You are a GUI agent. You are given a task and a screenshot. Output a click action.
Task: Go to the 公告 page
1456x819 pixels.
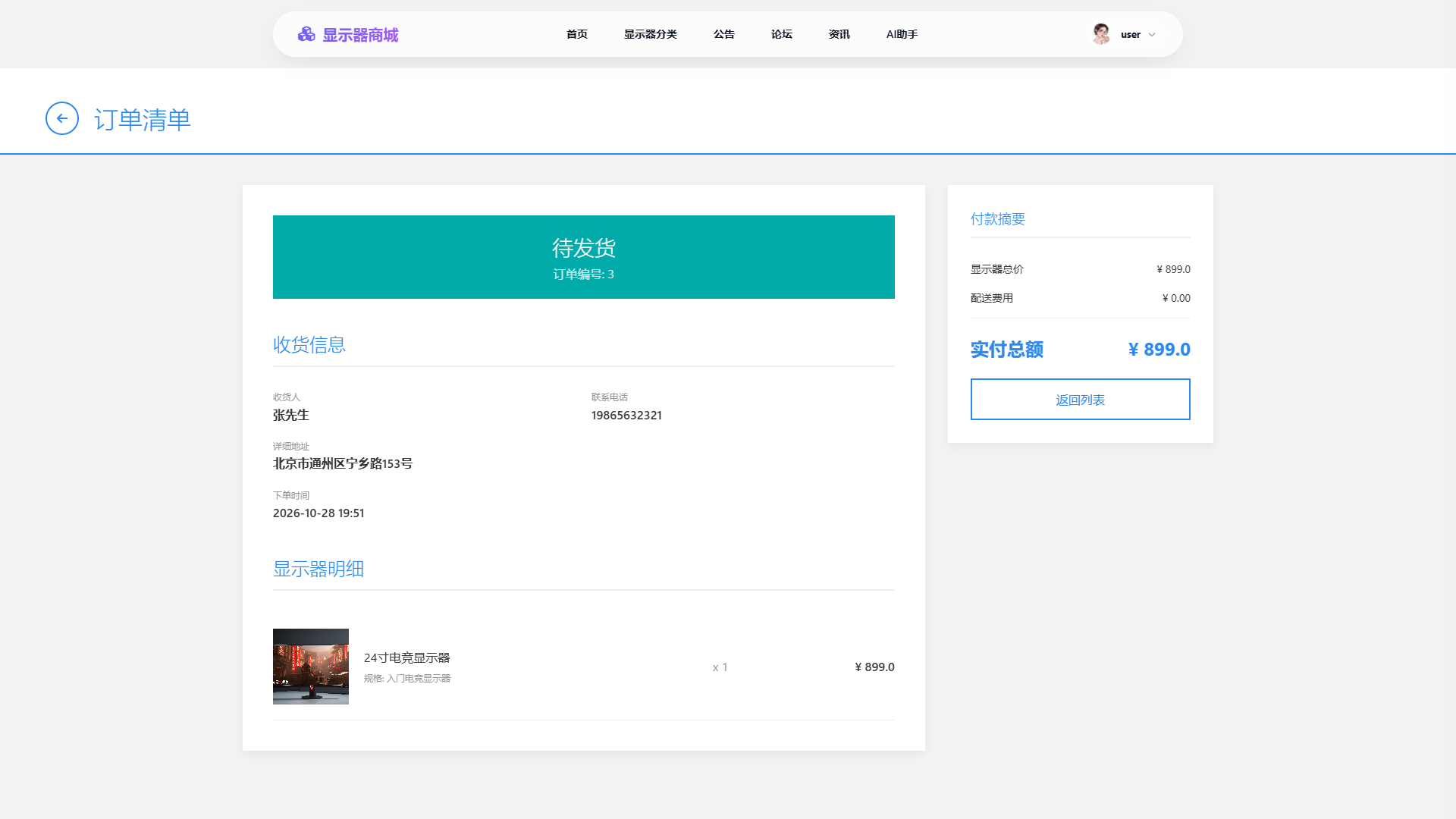pyautogui.click(x=724, y=34)
